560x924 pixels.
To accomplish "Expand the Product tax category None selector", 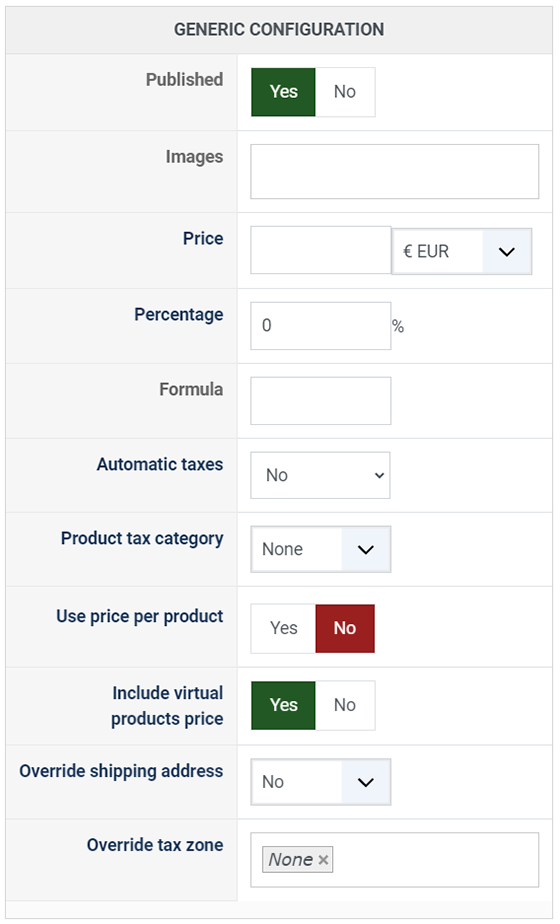I will click(x=321, y=549).
